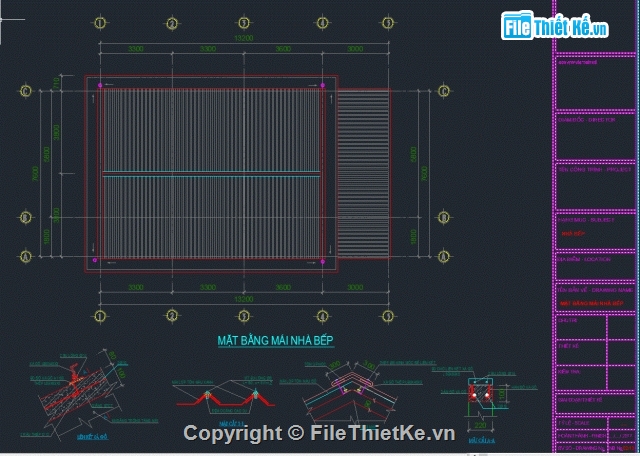Select red MẶT BẰNG MÁI NHÀ BẾP in title block
This screenshot has width=640, height=456.
592,303
